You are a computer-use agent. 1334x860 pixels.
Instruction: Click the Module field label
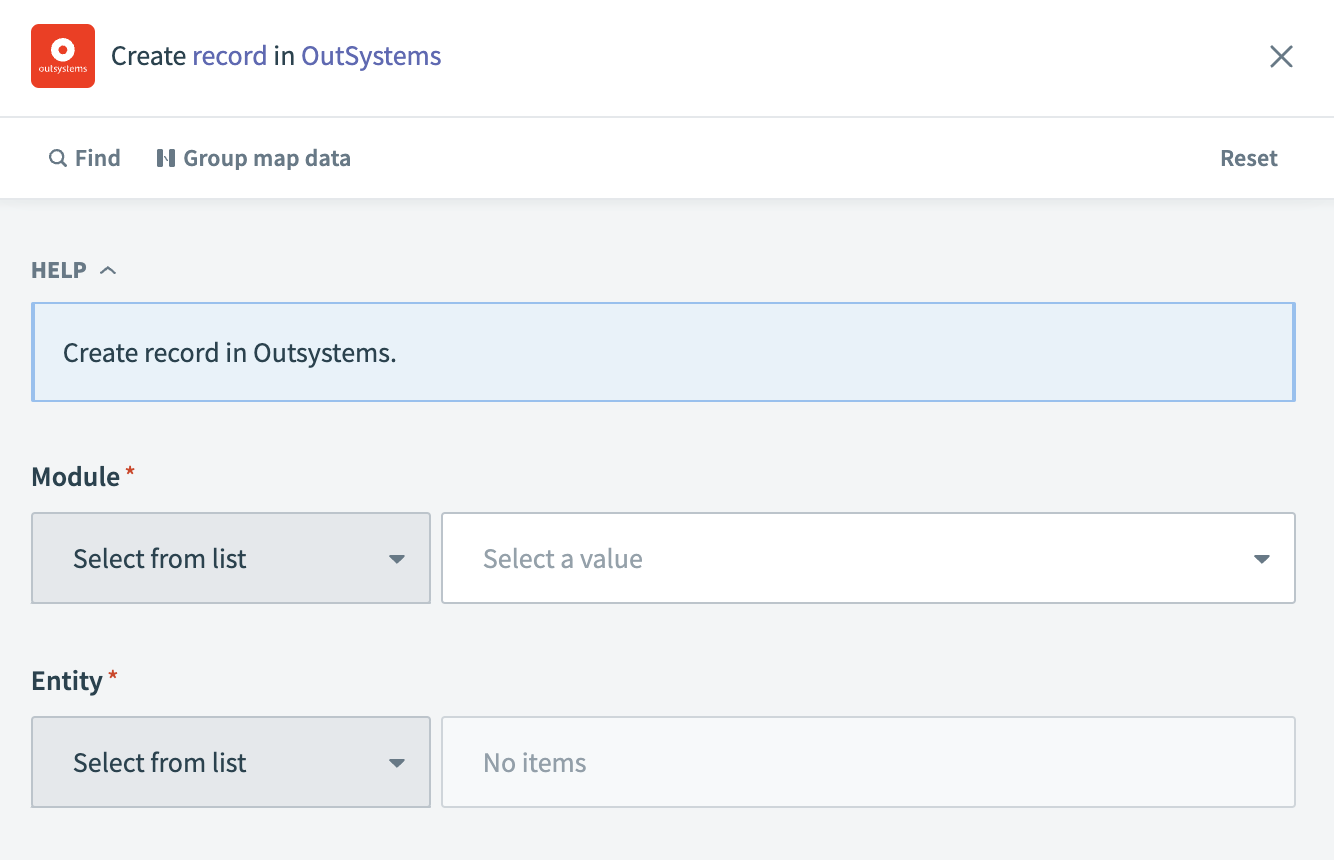76,477
